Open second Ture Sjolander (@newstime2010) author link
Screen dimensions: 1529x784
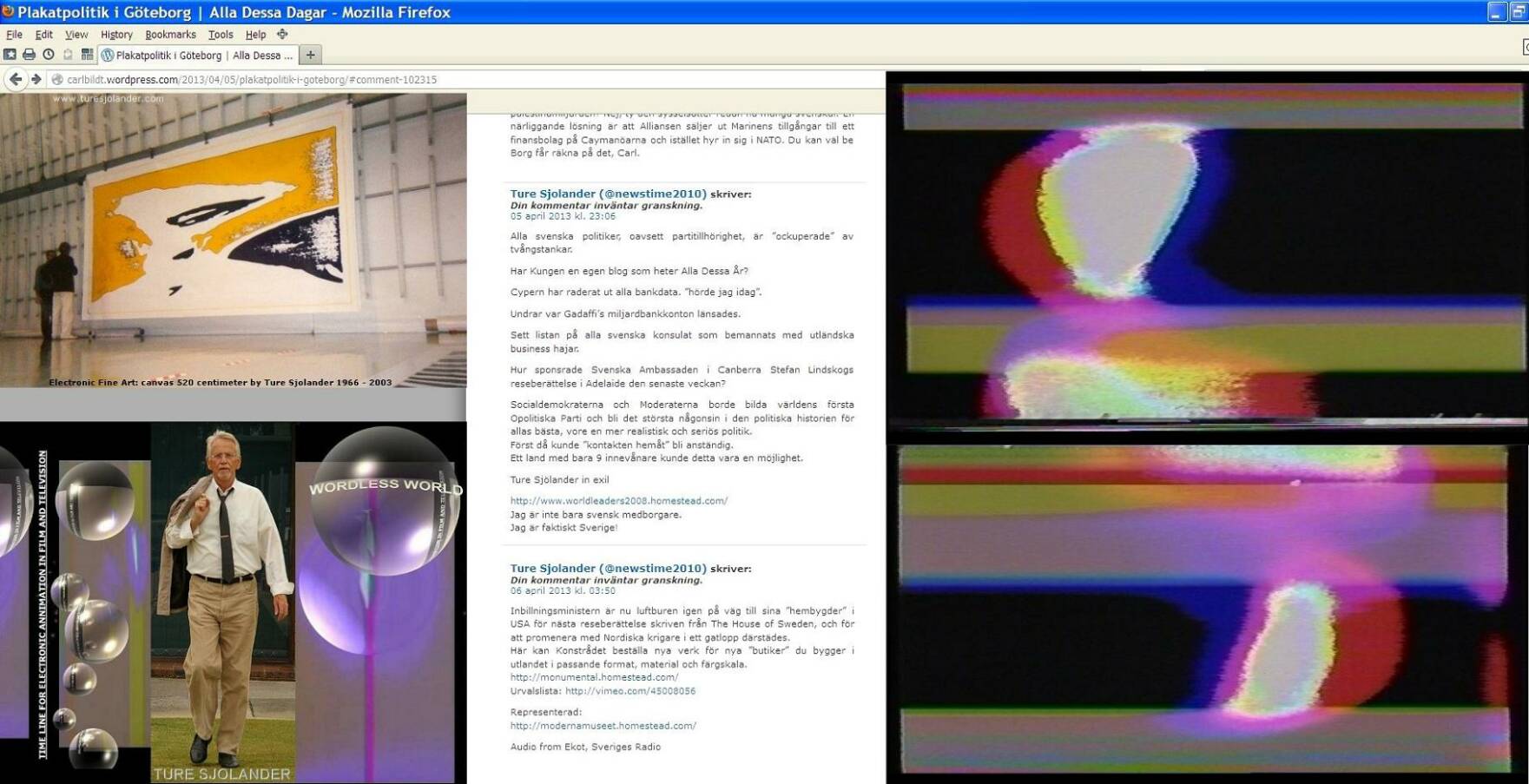pyautogui.click(x=608, y=568)
